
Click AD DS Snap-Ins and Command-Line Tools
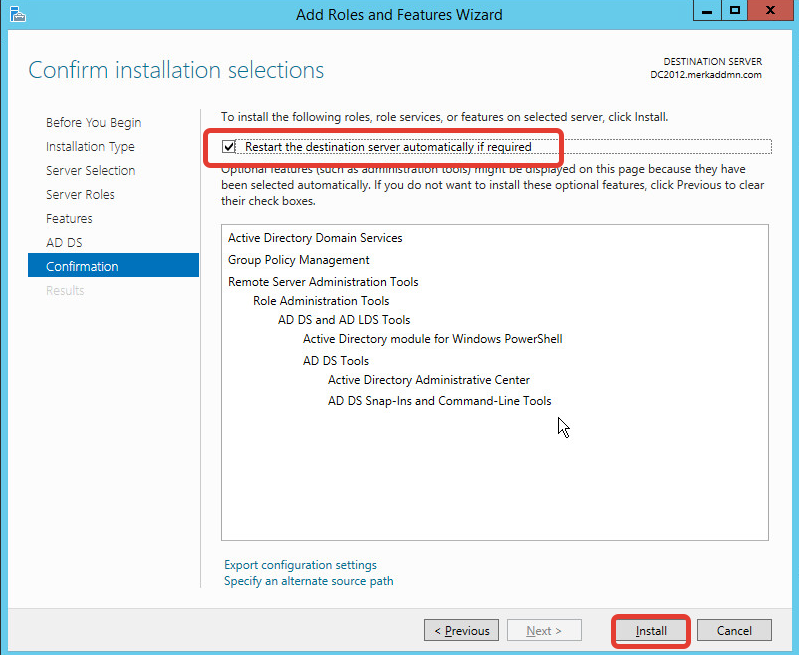point(440,401)
